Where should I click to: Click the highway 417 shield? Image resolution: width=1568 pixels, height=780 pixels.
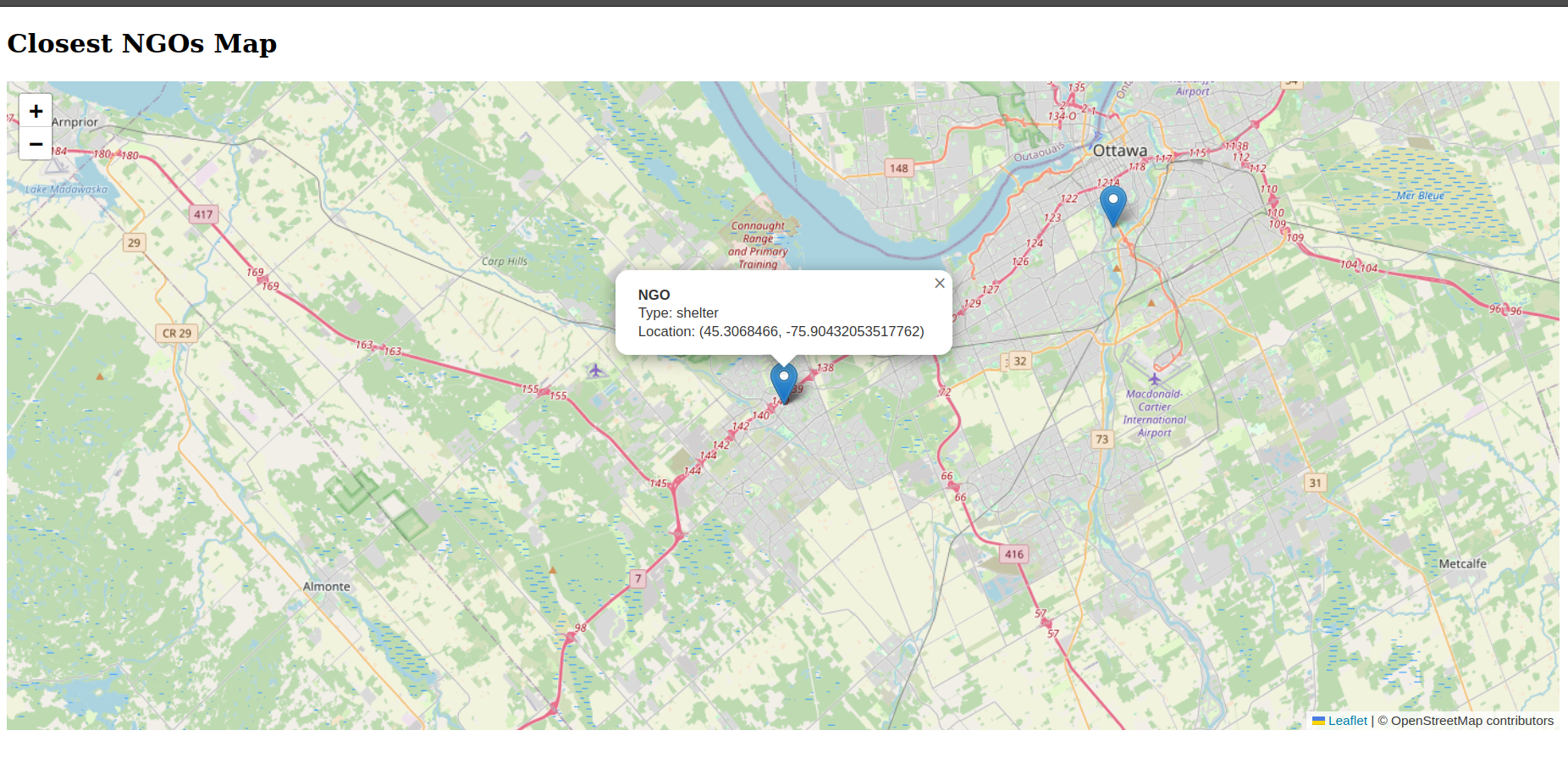click(203, 214)
